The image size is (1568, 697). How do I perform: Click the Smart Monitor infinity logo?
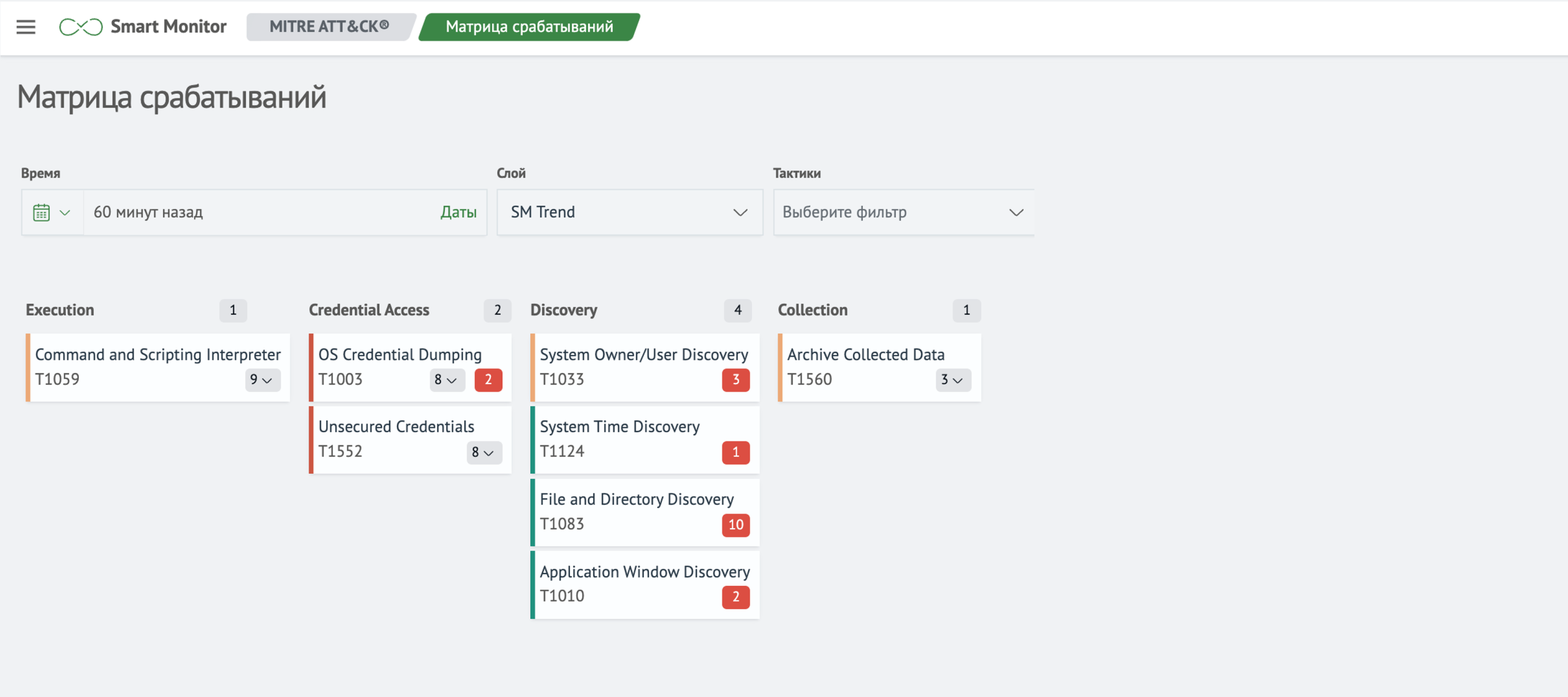point(81,27)
